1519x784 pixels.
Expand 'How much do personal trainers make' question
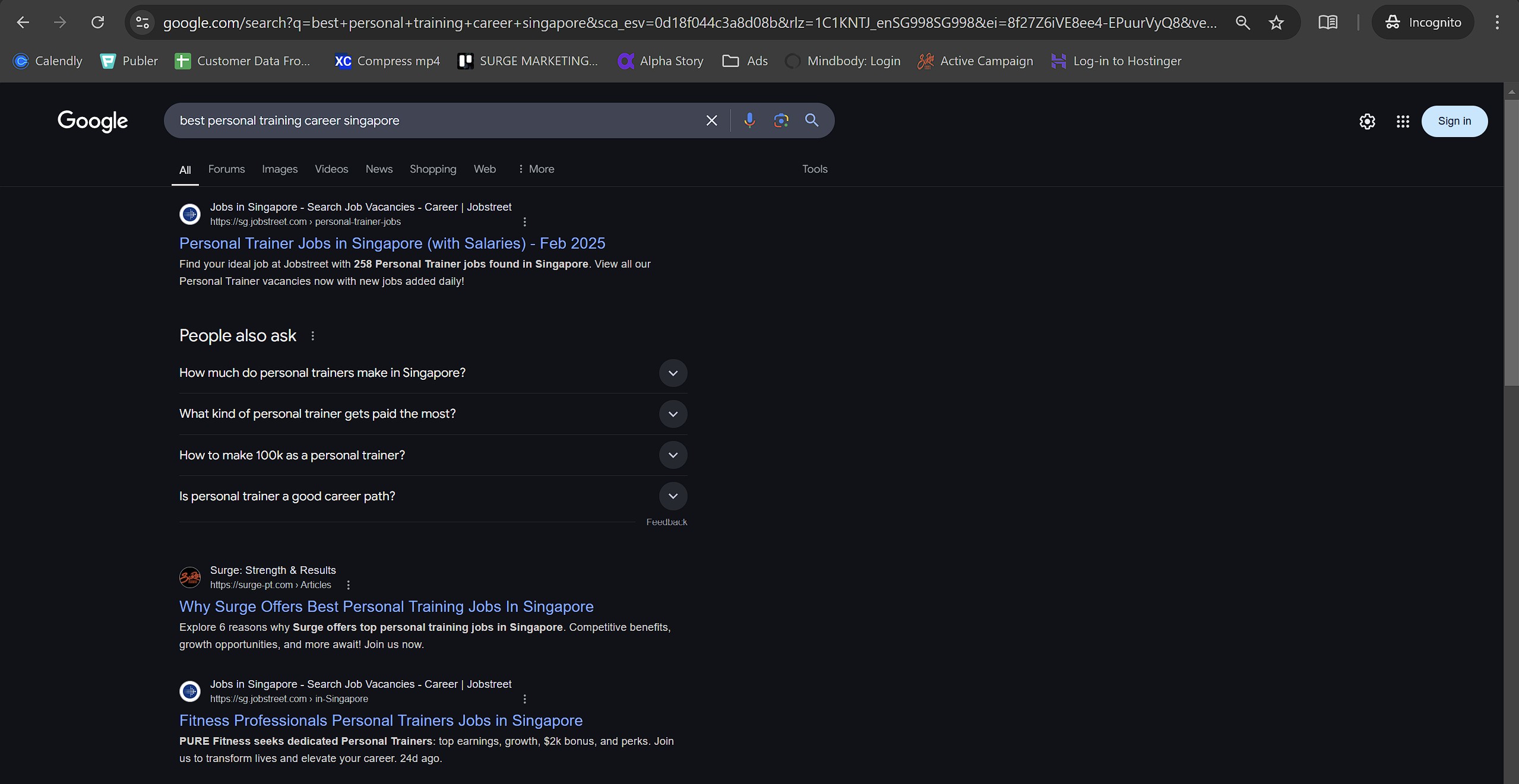coord(673,373)
